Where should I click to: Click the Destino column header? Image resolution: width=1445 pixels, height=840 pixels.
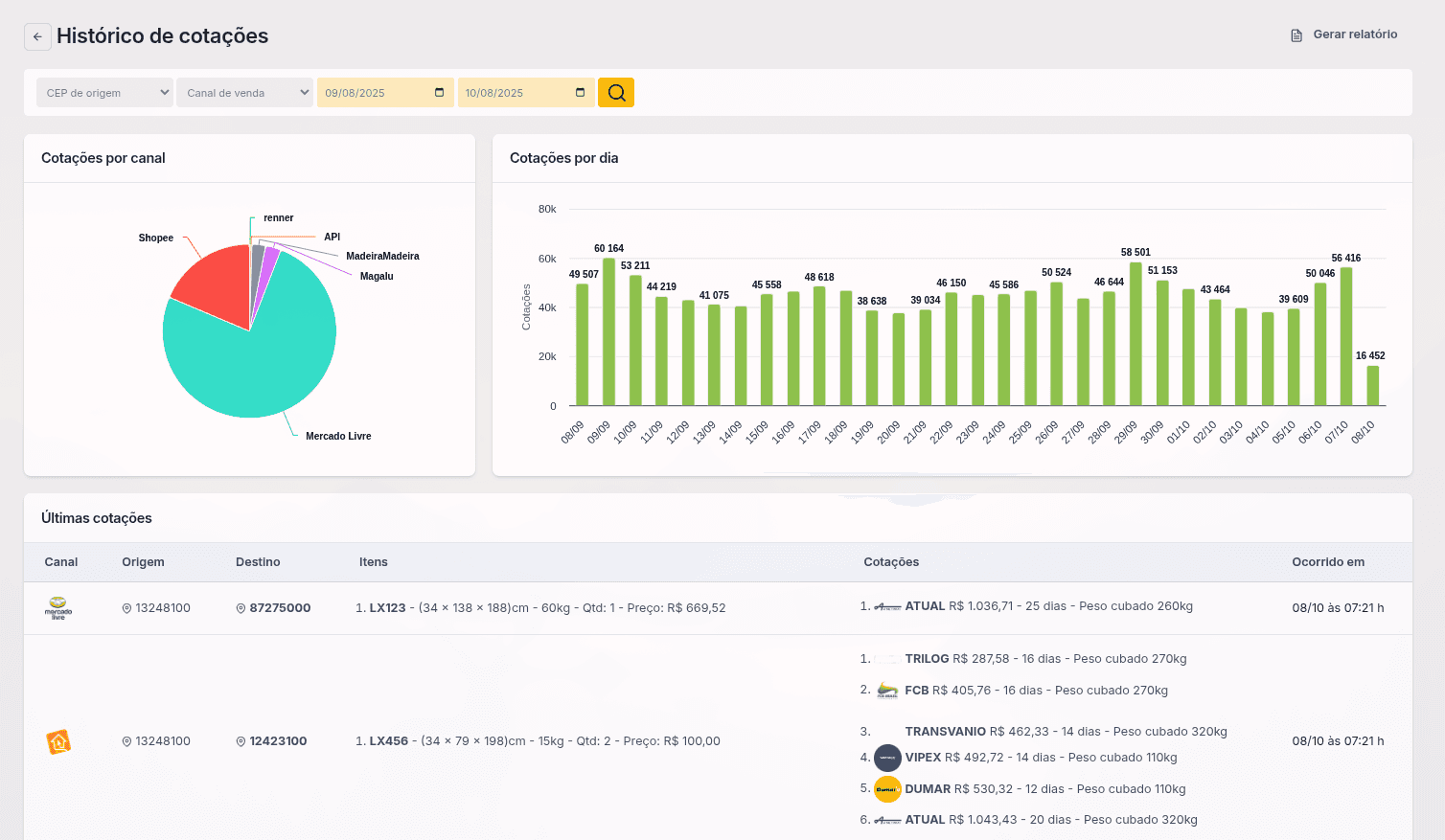pos(258,562)
